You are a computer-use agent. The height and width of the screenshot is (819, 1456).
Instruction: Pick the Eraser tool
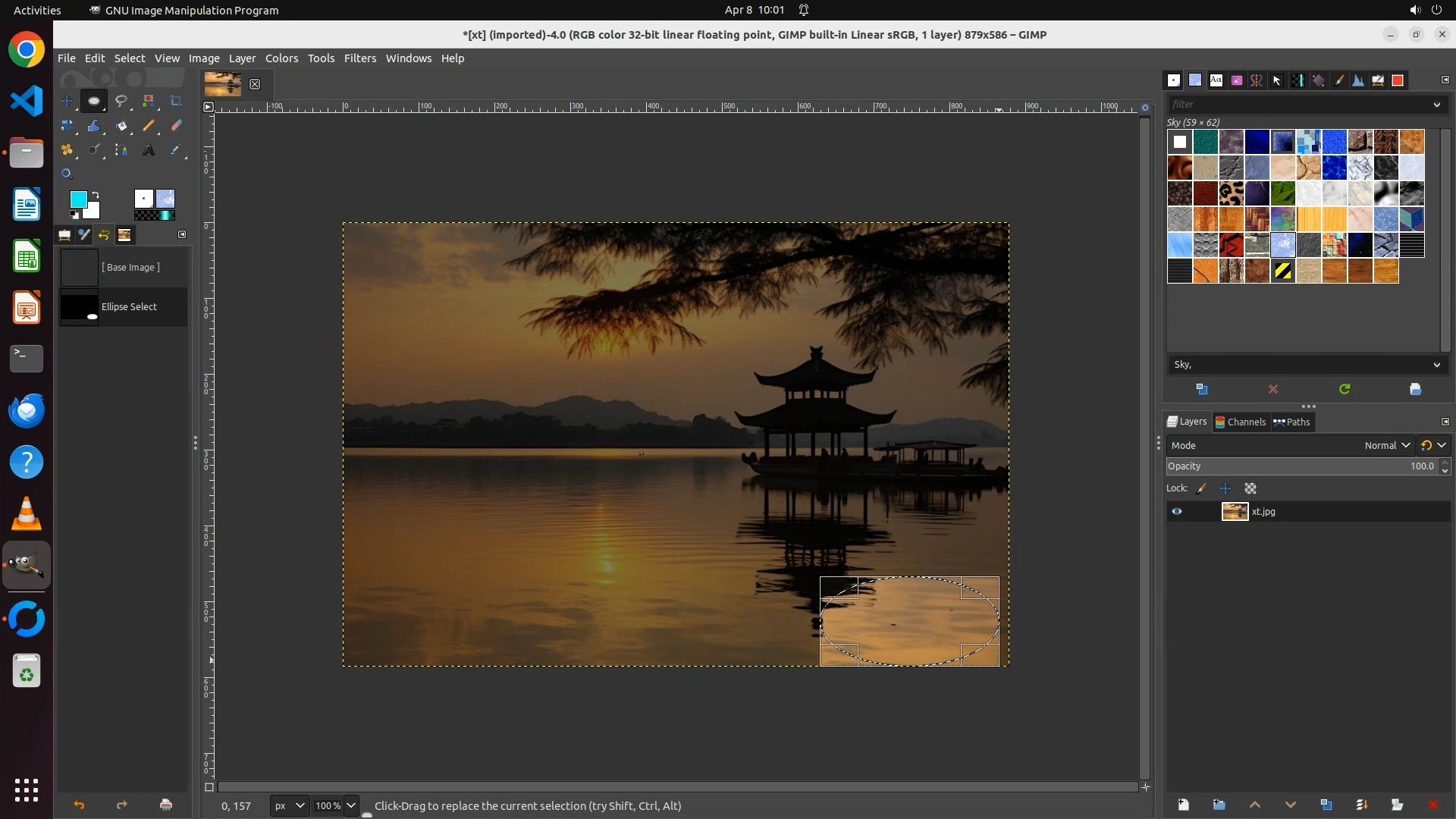pyautogui.click(x=176, y=126)
